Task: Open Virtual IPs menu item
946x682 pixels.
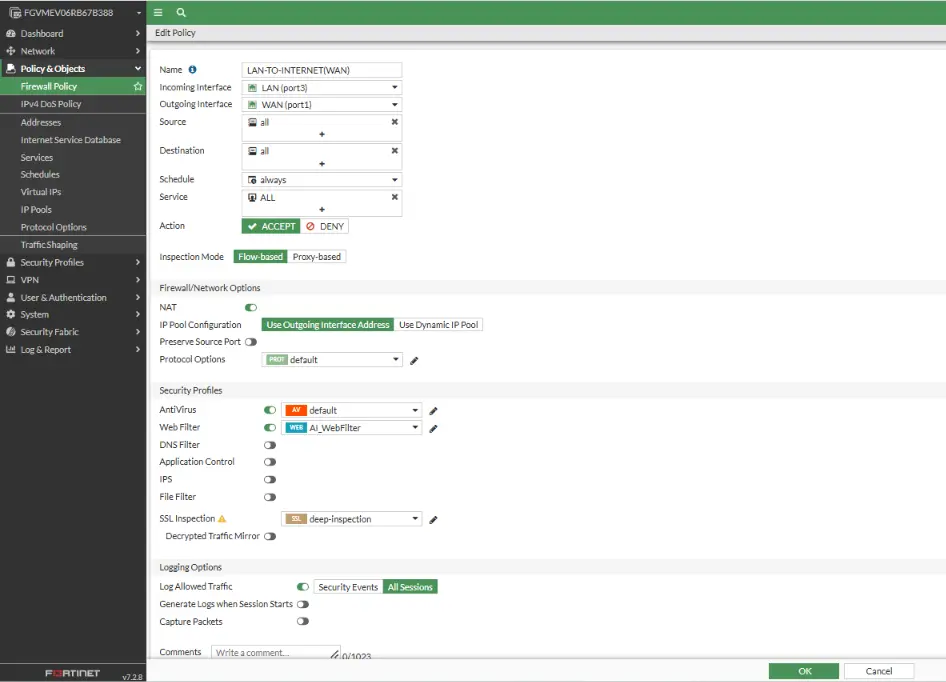Action: pos(73,192)
